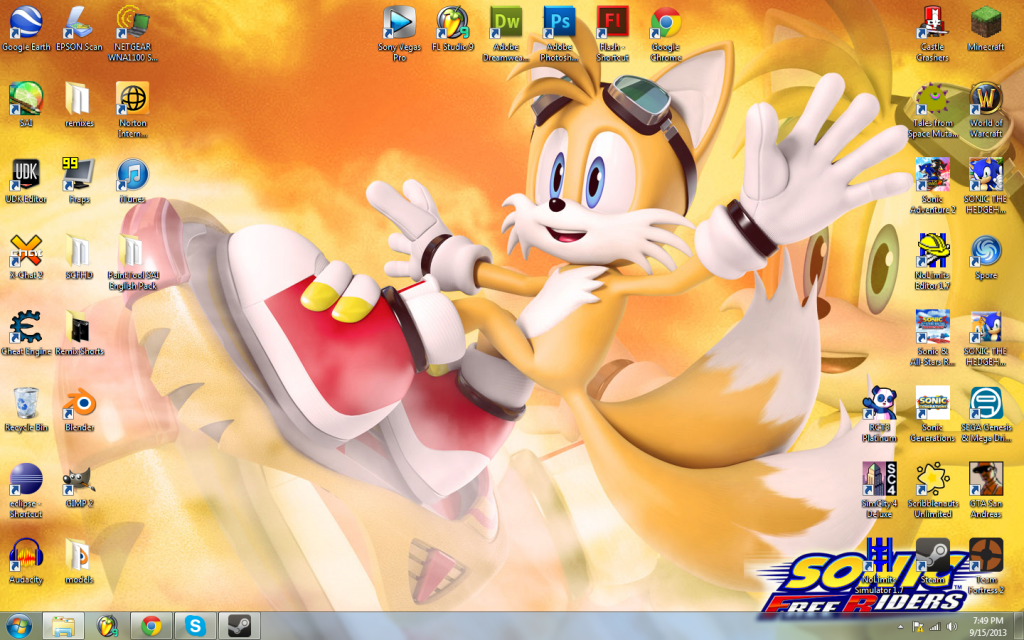Click the RCT3 Platinum shortcut

point(879,415)
